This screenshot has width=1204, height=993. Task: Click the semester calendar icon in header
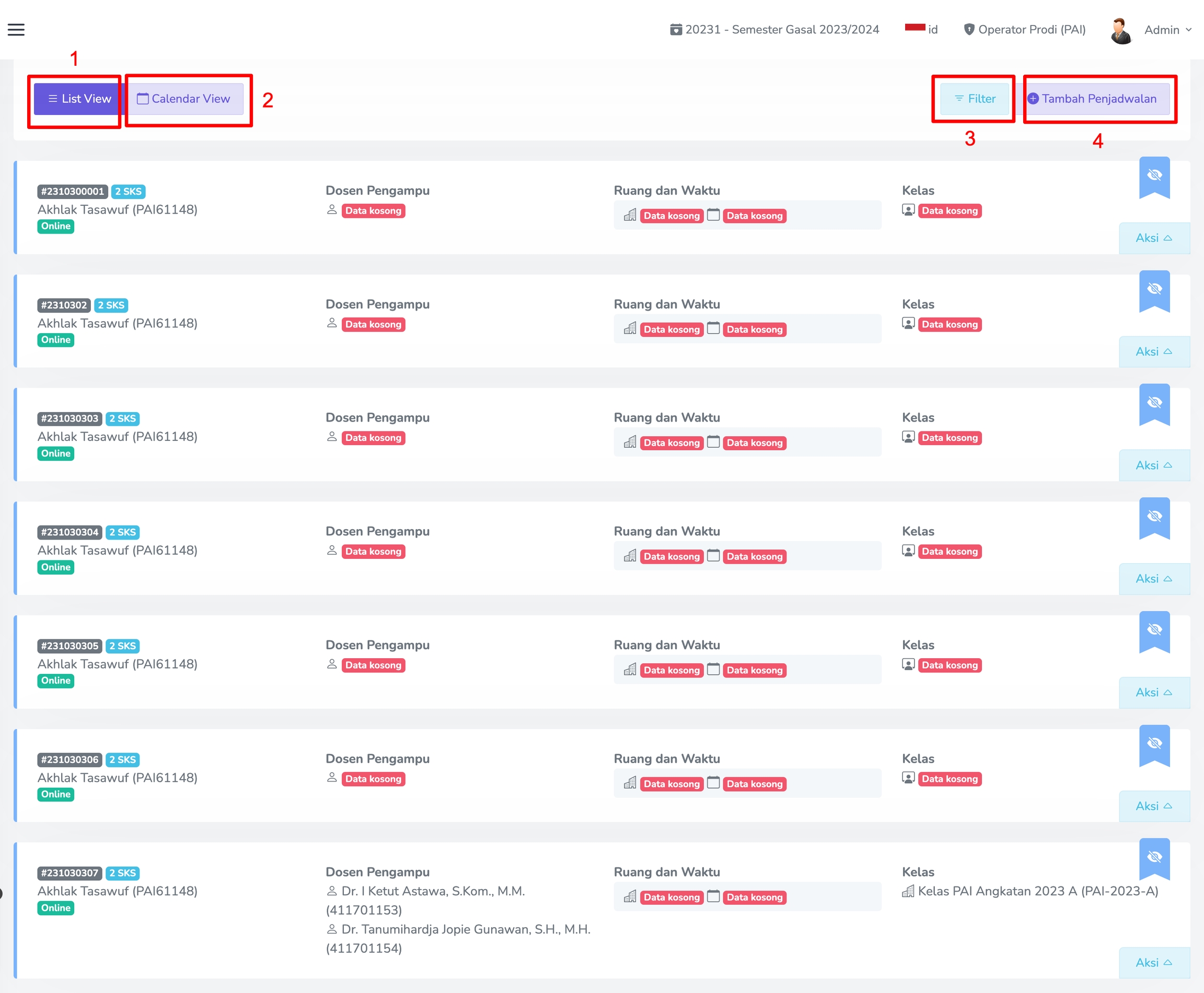(676, 30)
